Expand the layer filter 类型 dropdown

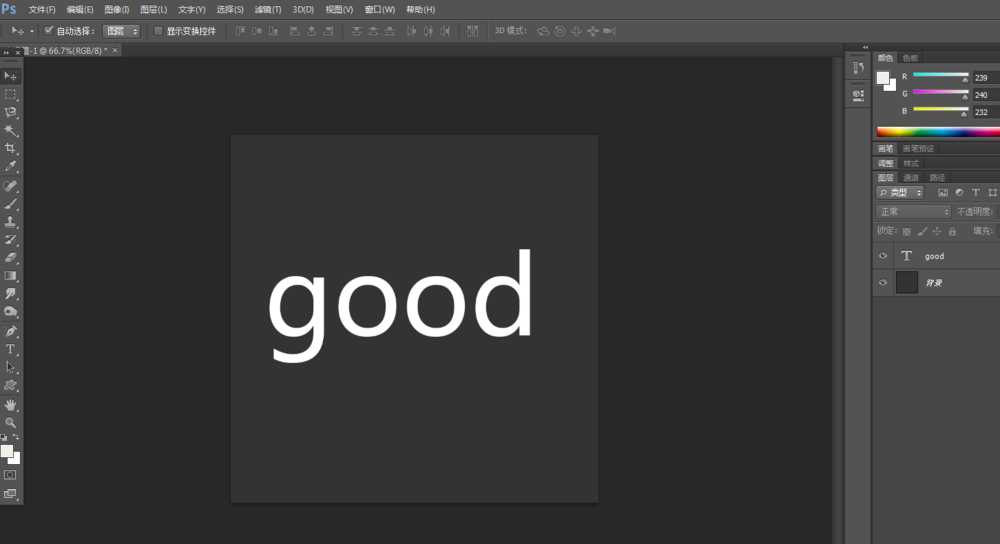click(x=900, y=192)
